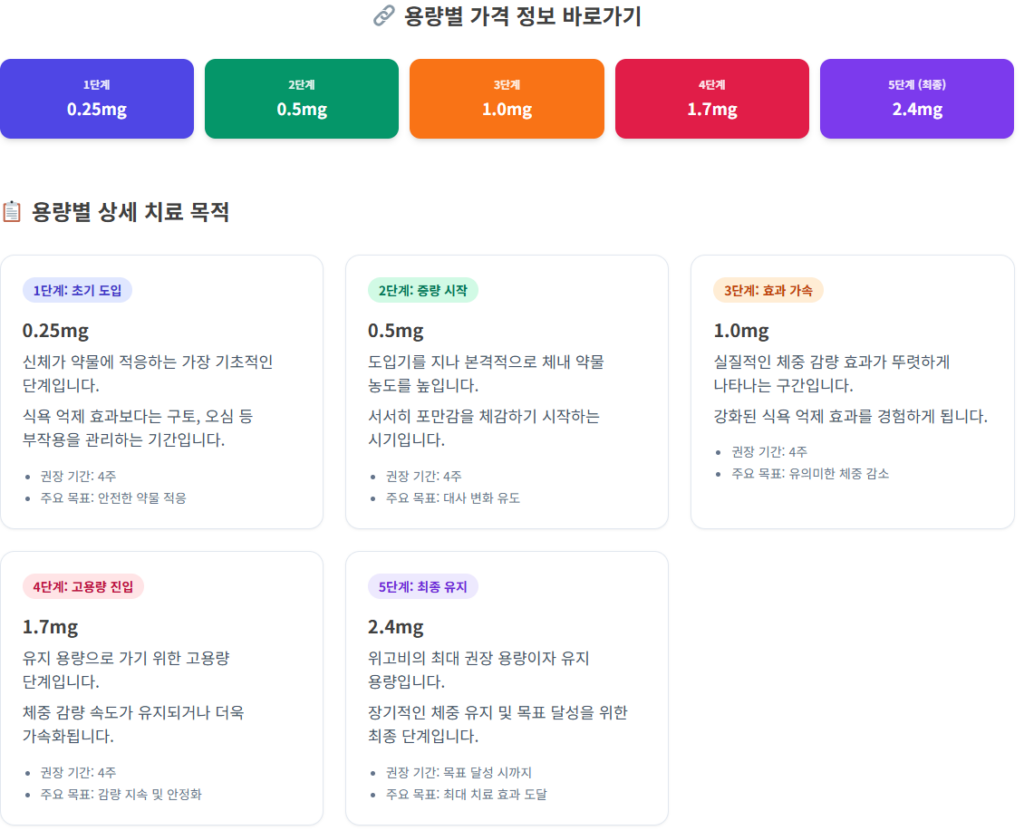The height and width of the screenshot is (840, 1024).
Task: Go to the red 4단계 1.7mg price button
Action: coord(712,98)
